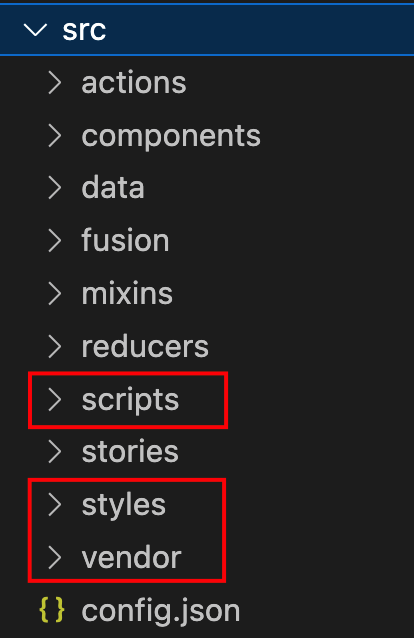The height and width of the screenshot is (638, 414).
Task: Click the JSON braces icon of config.json
Action: pos(52,610)
